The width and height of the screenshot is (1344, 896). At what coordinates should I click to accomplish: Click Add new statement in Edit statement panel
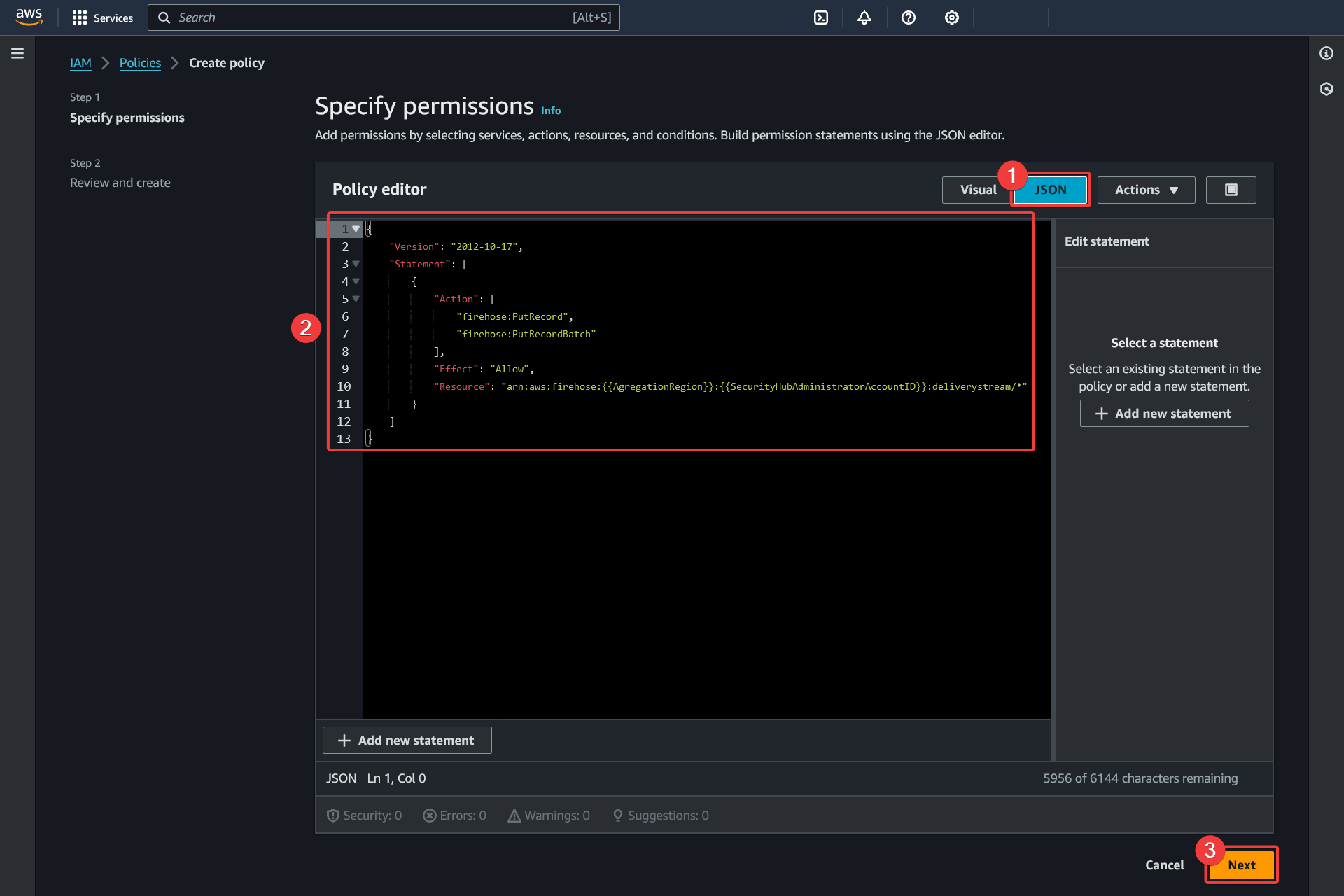[1165, 414]
